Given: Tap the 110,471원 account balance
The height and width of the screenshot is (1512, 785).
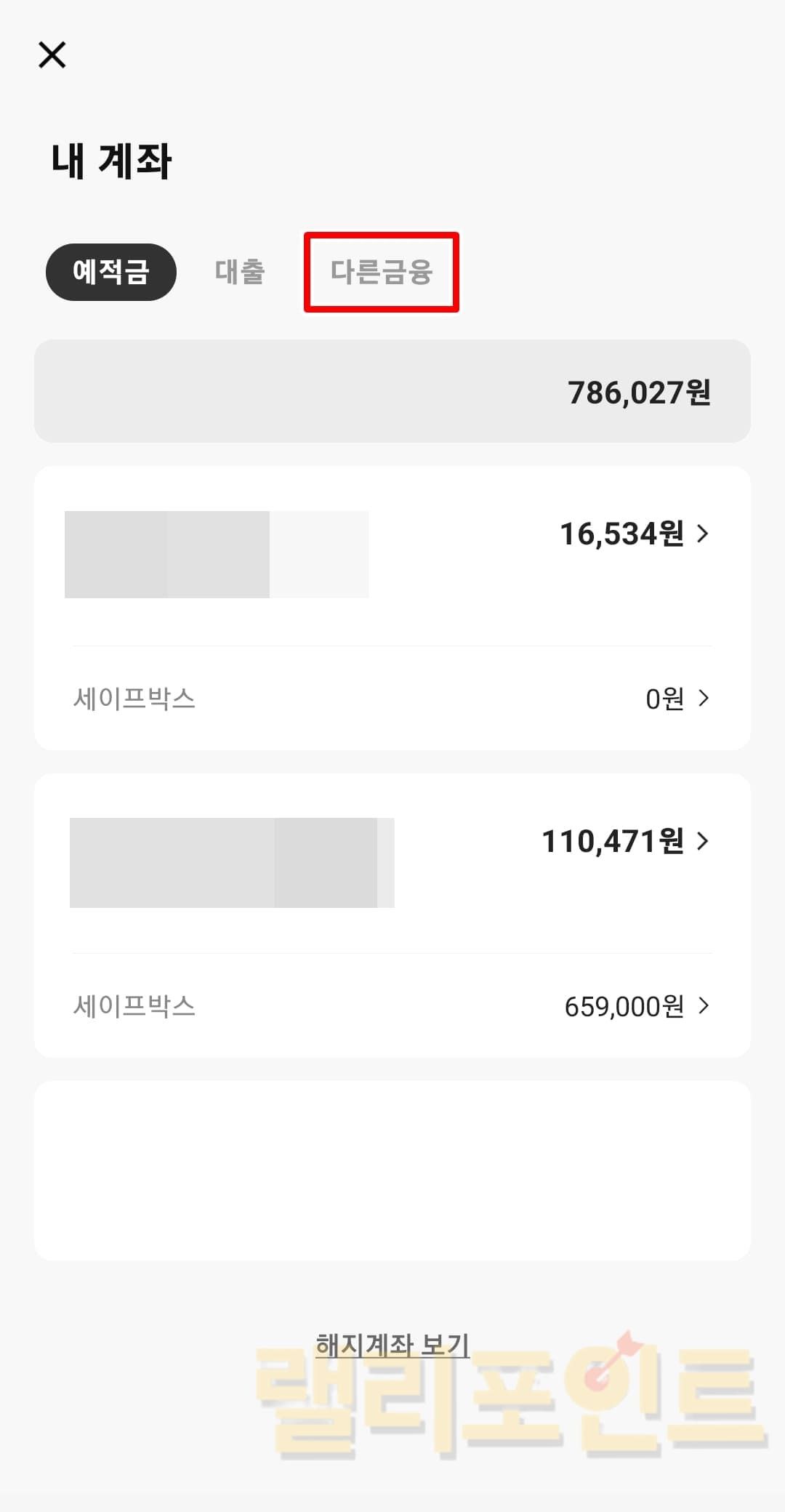Looking at the screenshot, I should click(x=613, y=842).
